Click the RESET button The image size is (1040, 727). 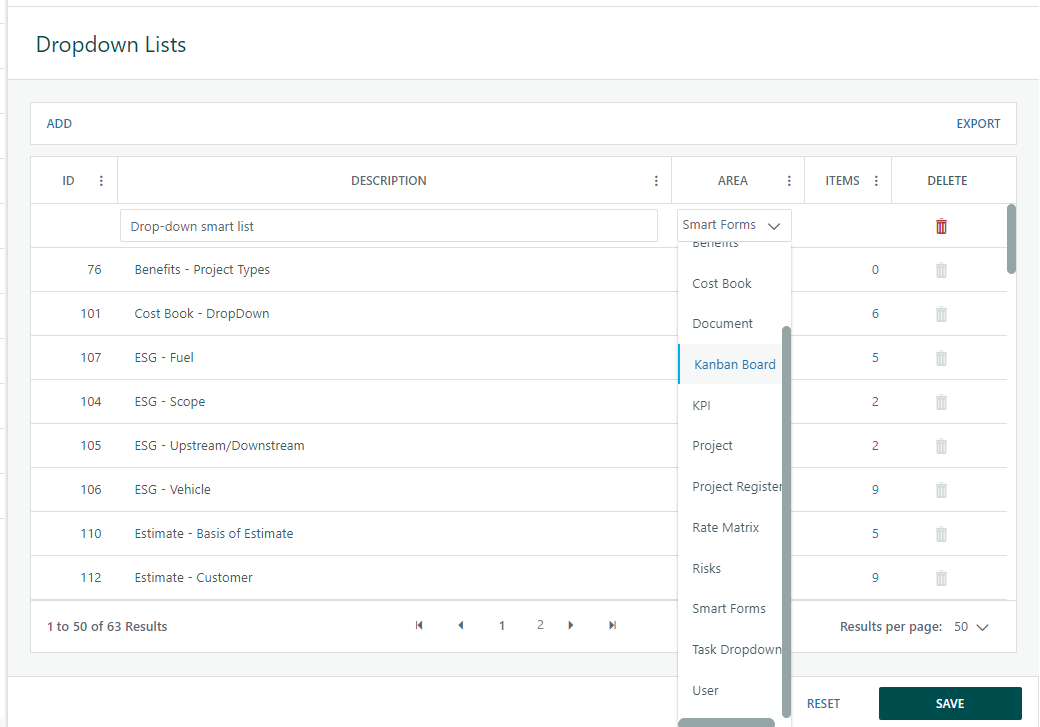[x=823, y=704]
